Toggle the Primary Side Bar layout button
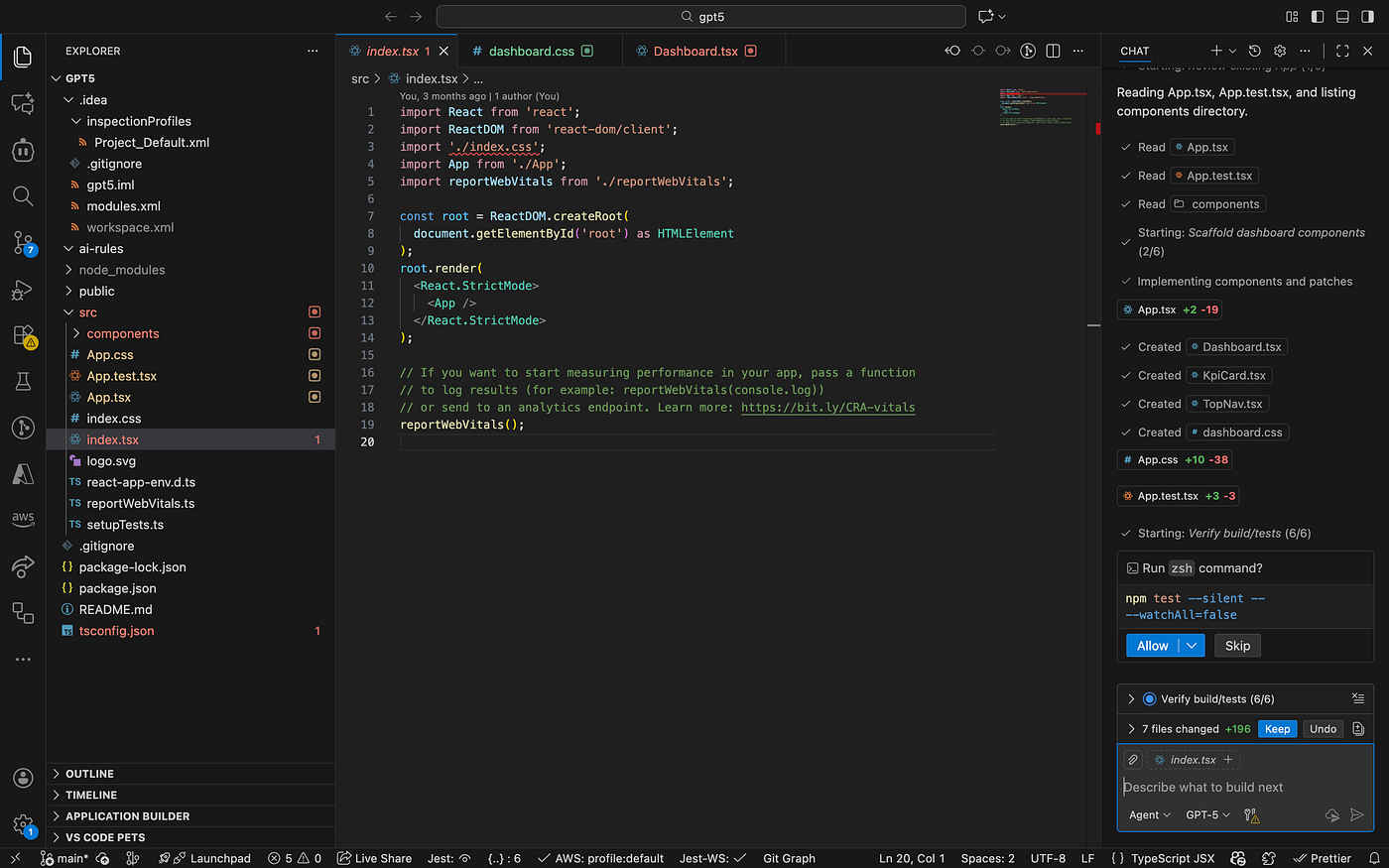The height and width of the screenshot is (868, 1389). coord(1318,17)
